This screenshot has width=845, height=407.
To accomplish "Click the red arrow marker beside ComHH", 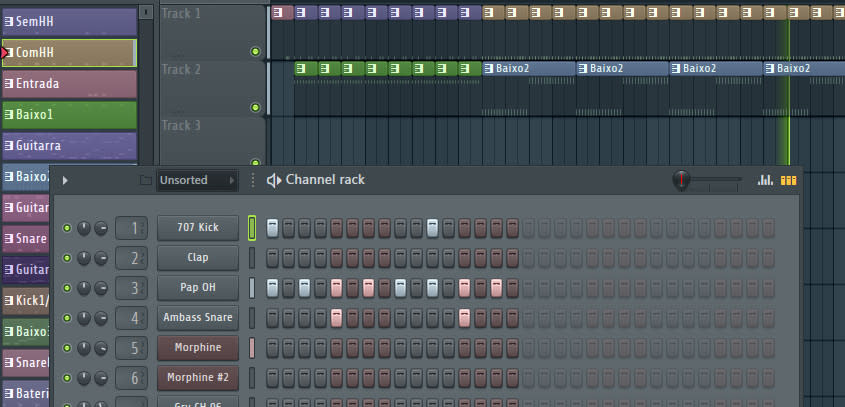I will pos(4,53).
